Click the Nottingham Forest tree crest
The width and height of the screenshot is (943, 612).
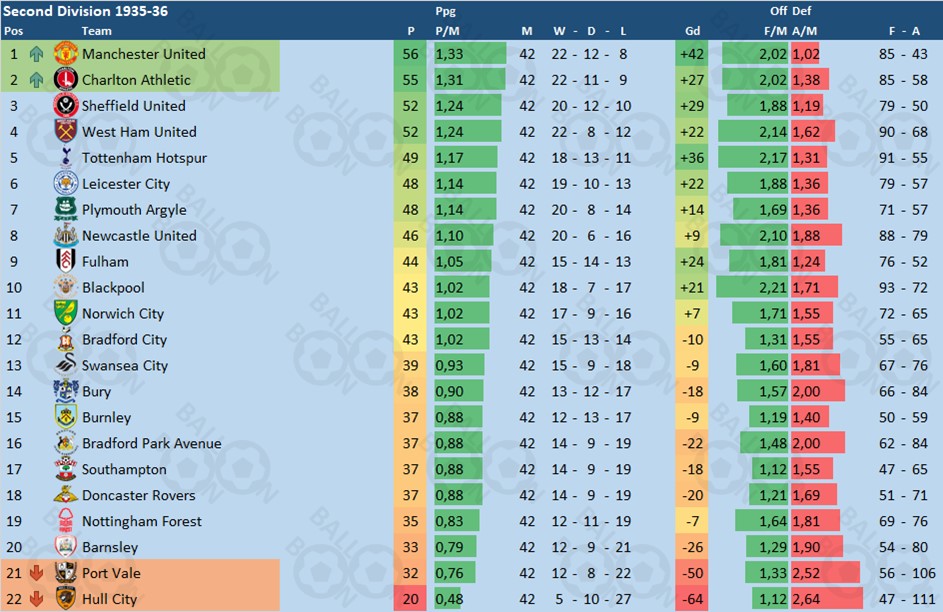[x=66, y=520]
